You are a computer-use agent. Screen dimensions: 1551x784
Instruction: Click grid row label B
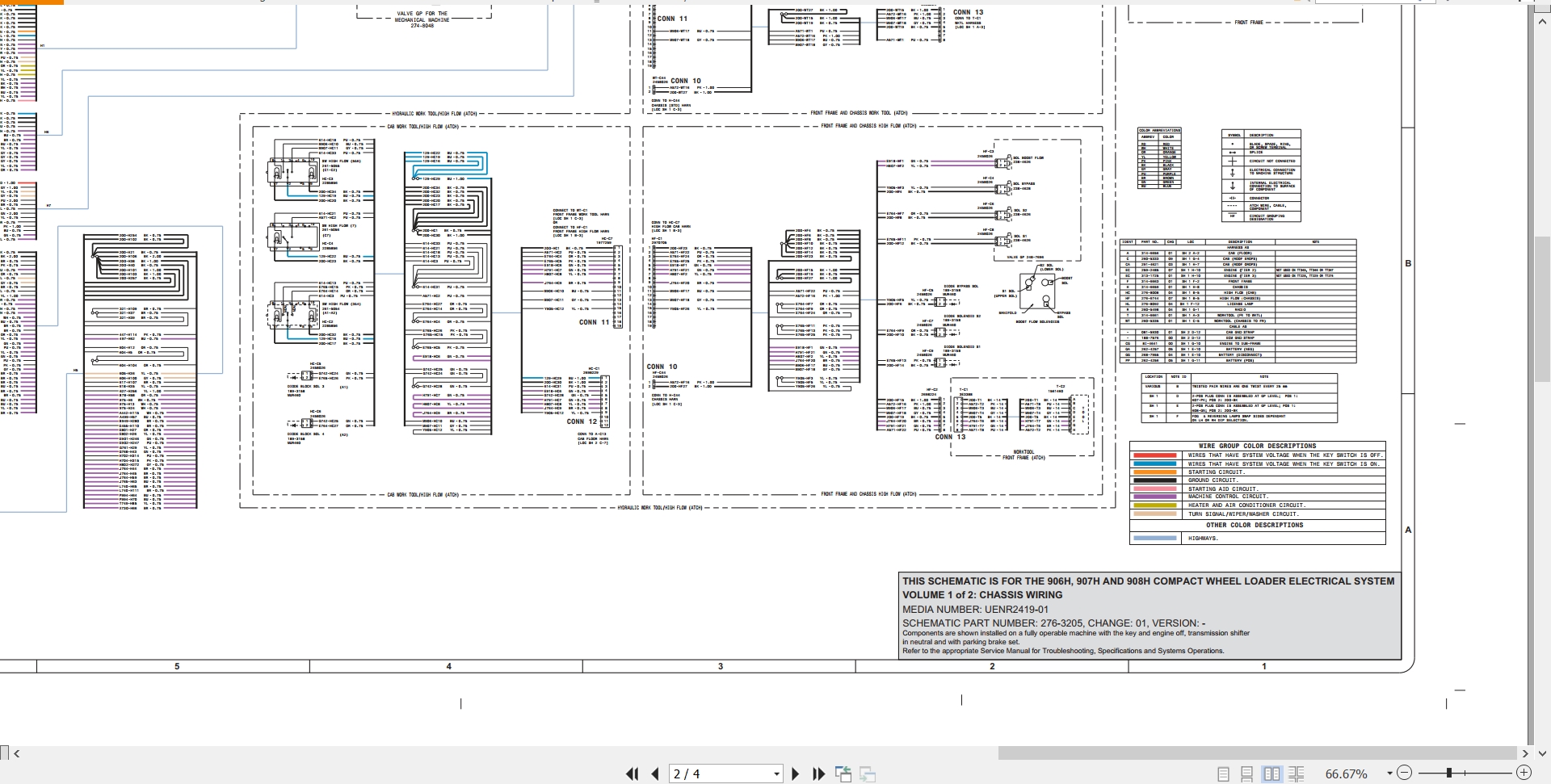(1408, 263)
